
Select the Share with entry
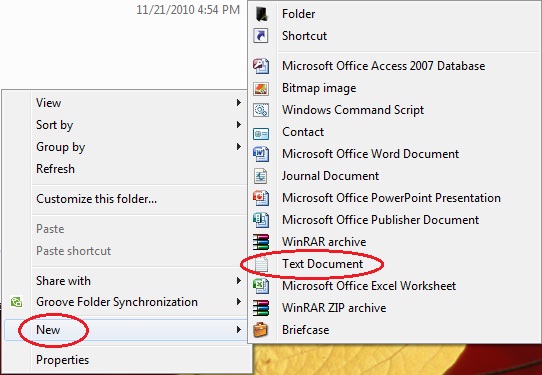coord(63,281)
